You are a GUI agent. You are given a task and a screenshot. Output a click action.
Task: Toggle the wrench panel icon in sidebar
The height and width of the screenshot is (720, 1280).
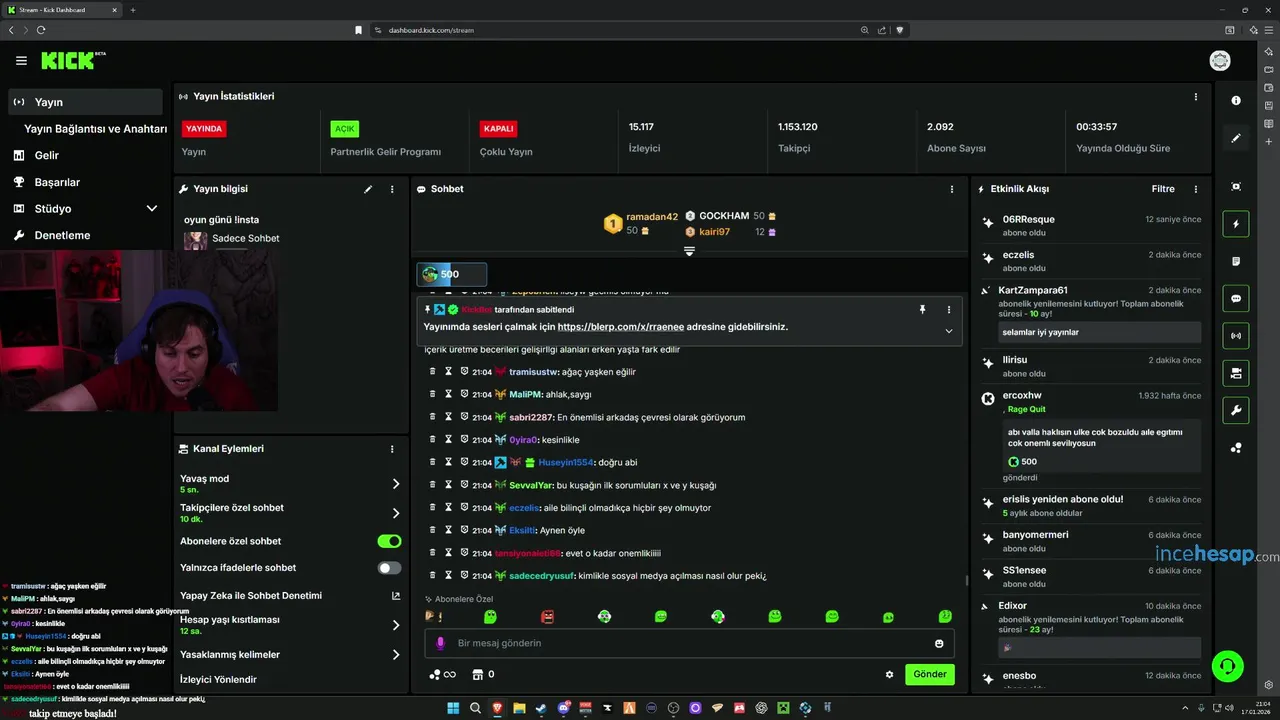point(1236,410)
